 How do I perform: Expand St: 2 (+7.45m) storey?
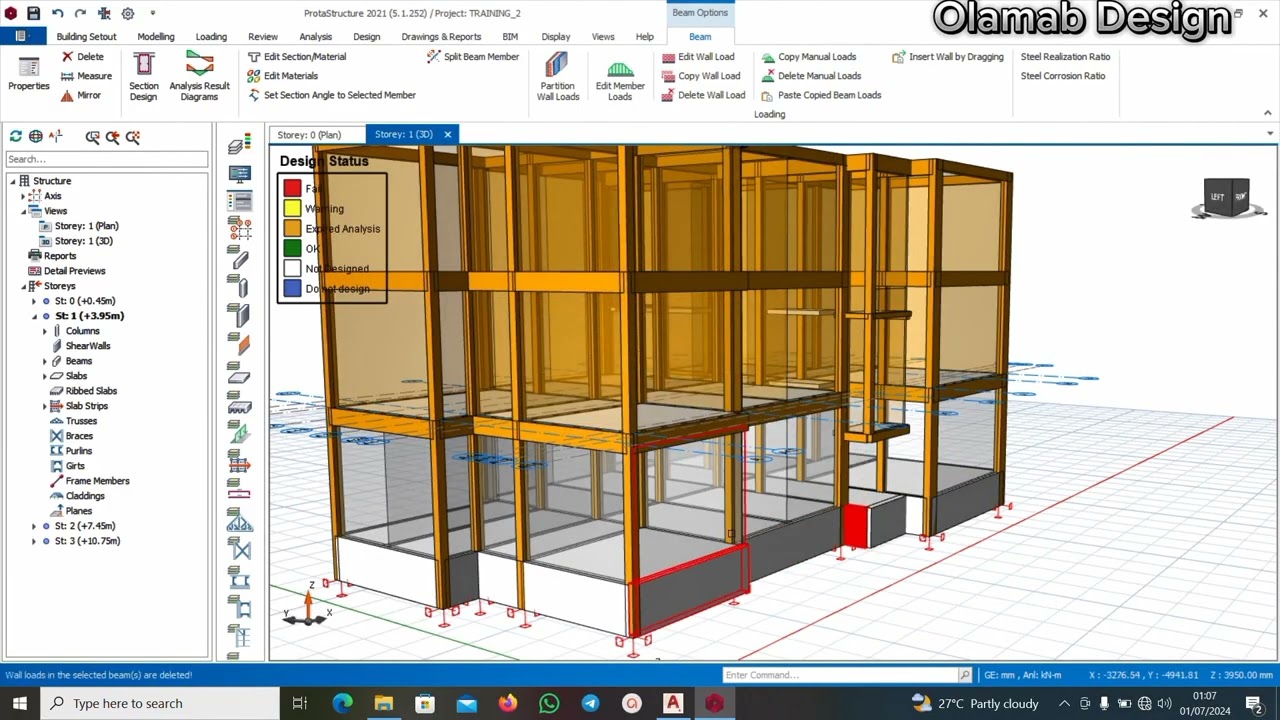pos(34,526)
